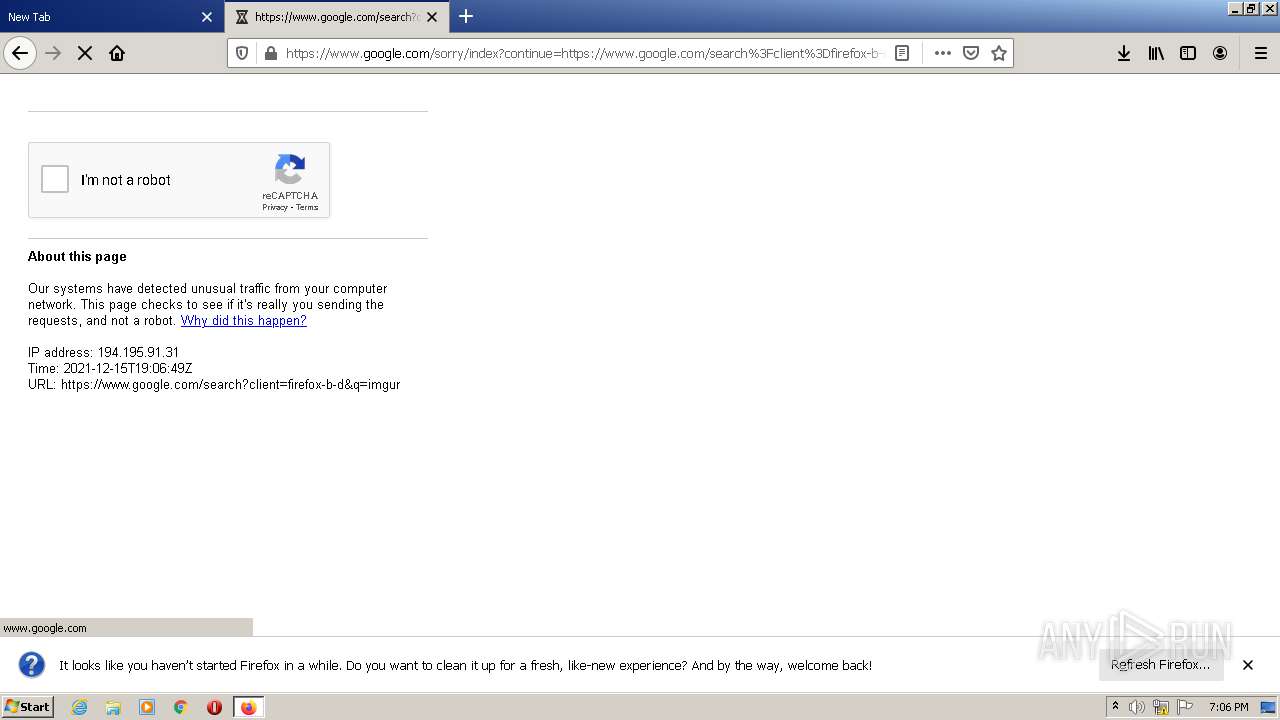Open the Windows Start menu
1280x720 pixels.
tap(27, 706)
